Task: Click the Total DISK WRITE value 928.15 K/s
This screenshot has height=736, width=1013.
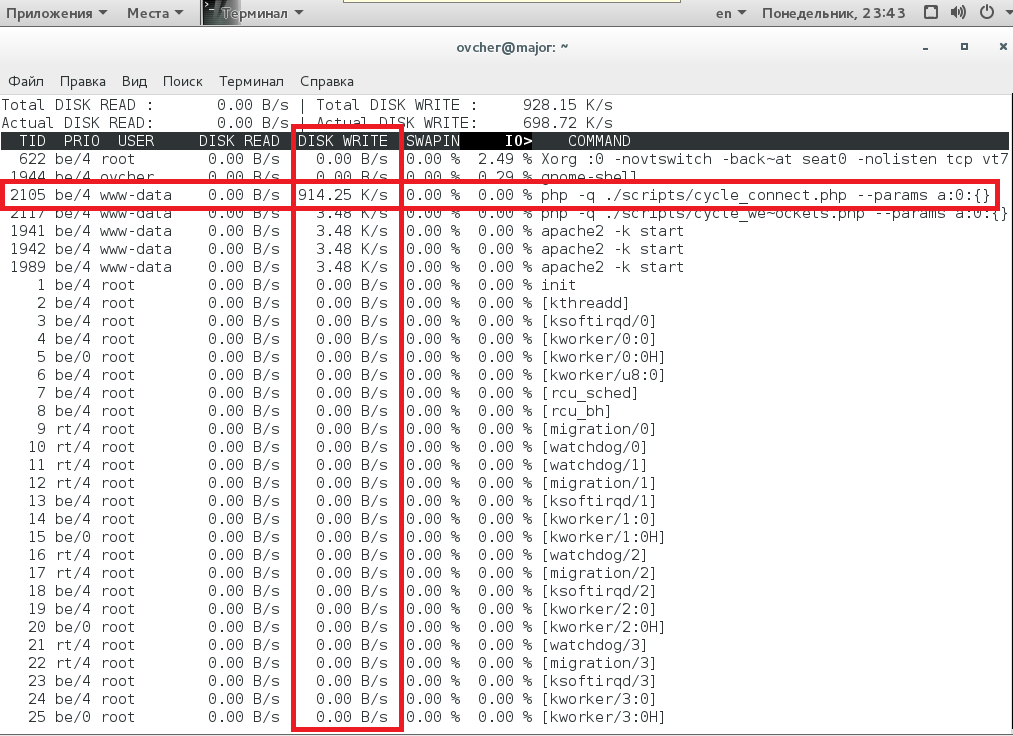Action: click(x=568, y=105)
